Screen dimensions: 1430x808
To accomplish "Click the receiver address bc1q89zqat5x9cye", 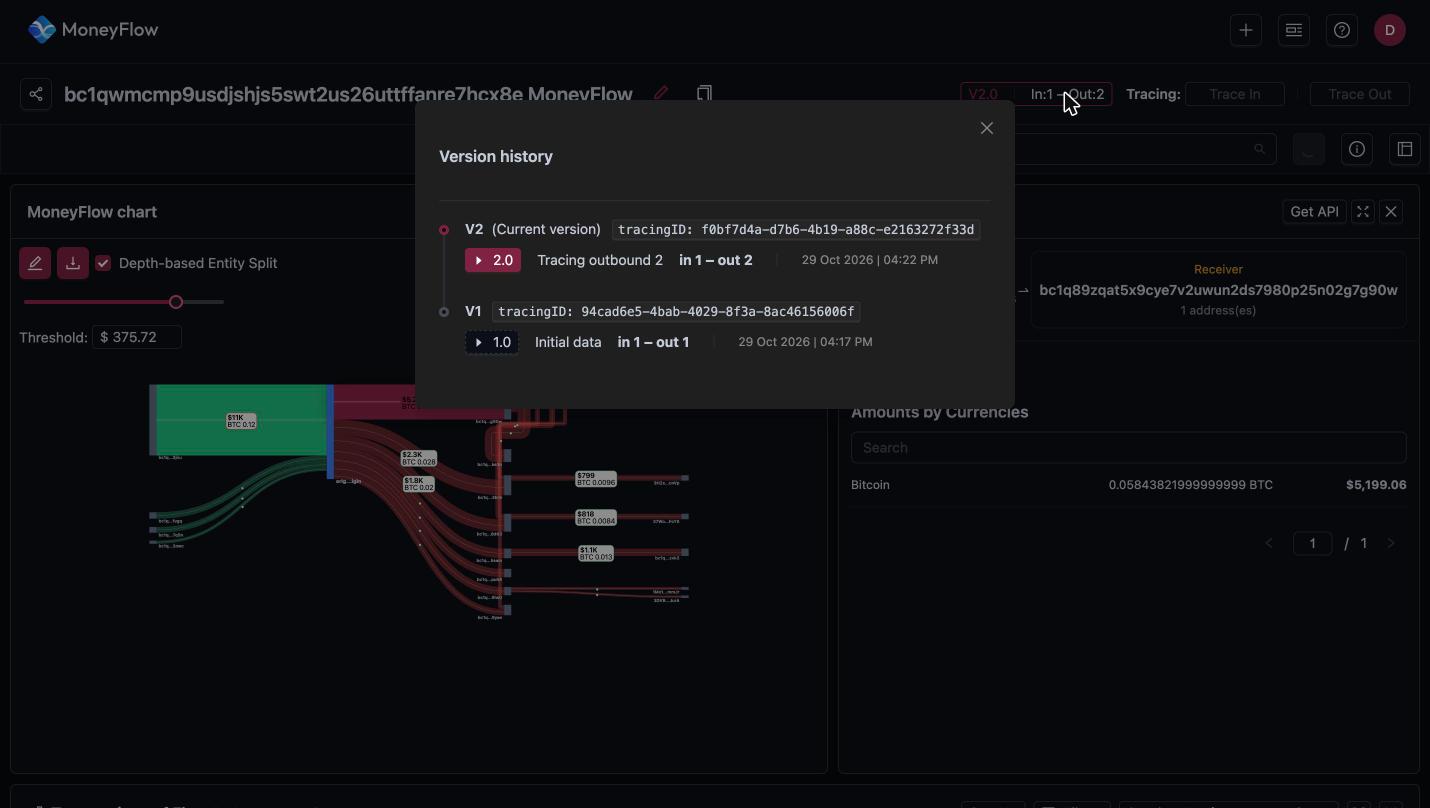I will point(1218,290).
